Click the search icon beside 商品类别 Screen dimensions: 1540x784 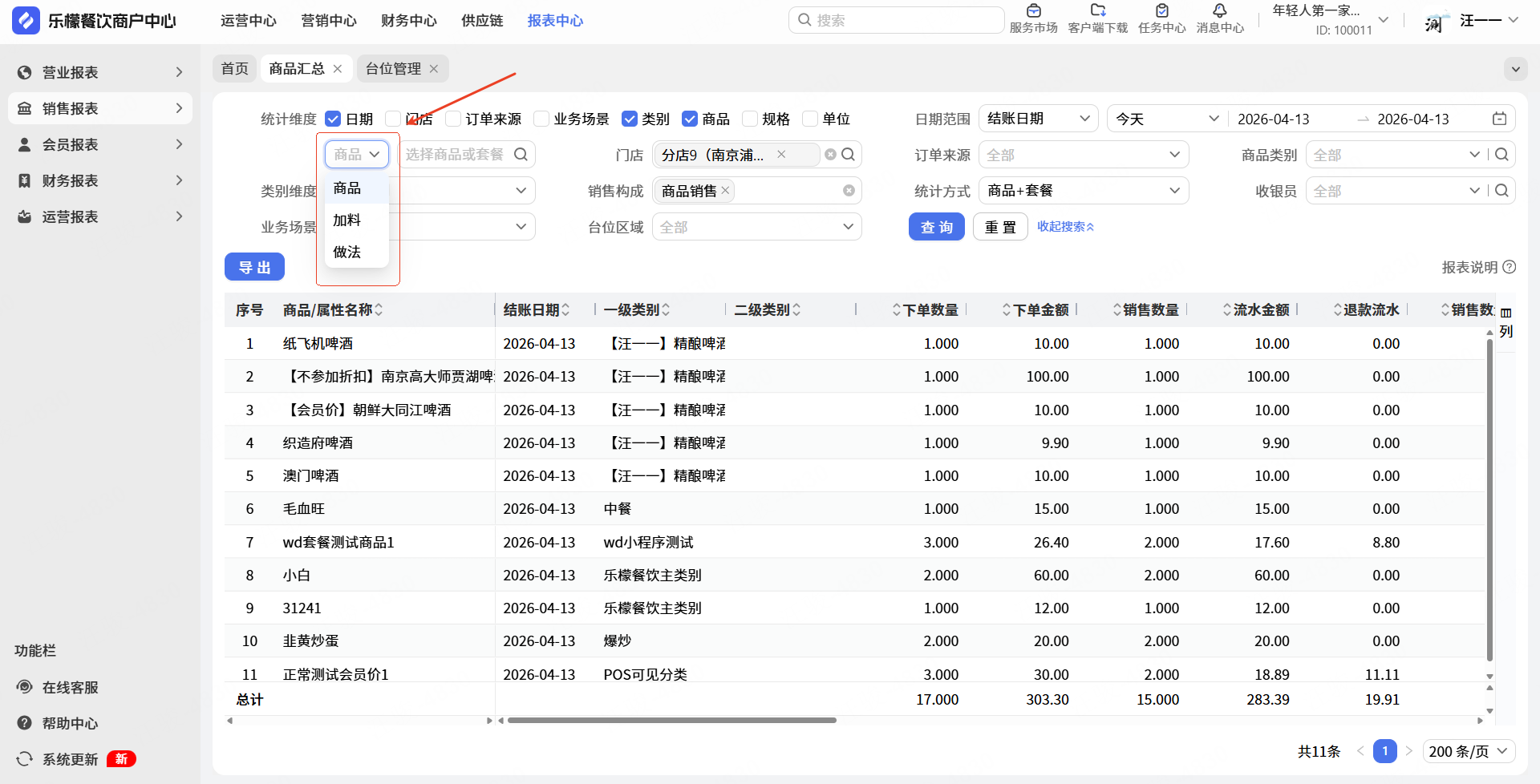1501,155
